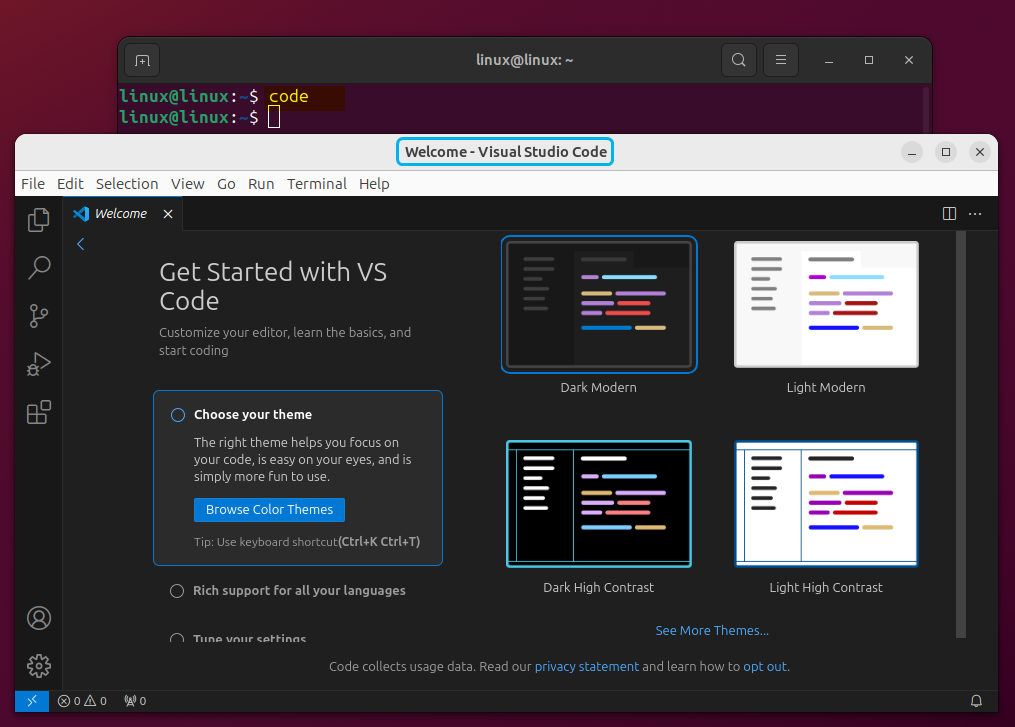
Task: Click the remote indicator in status bar
Action: coord(31,701)
